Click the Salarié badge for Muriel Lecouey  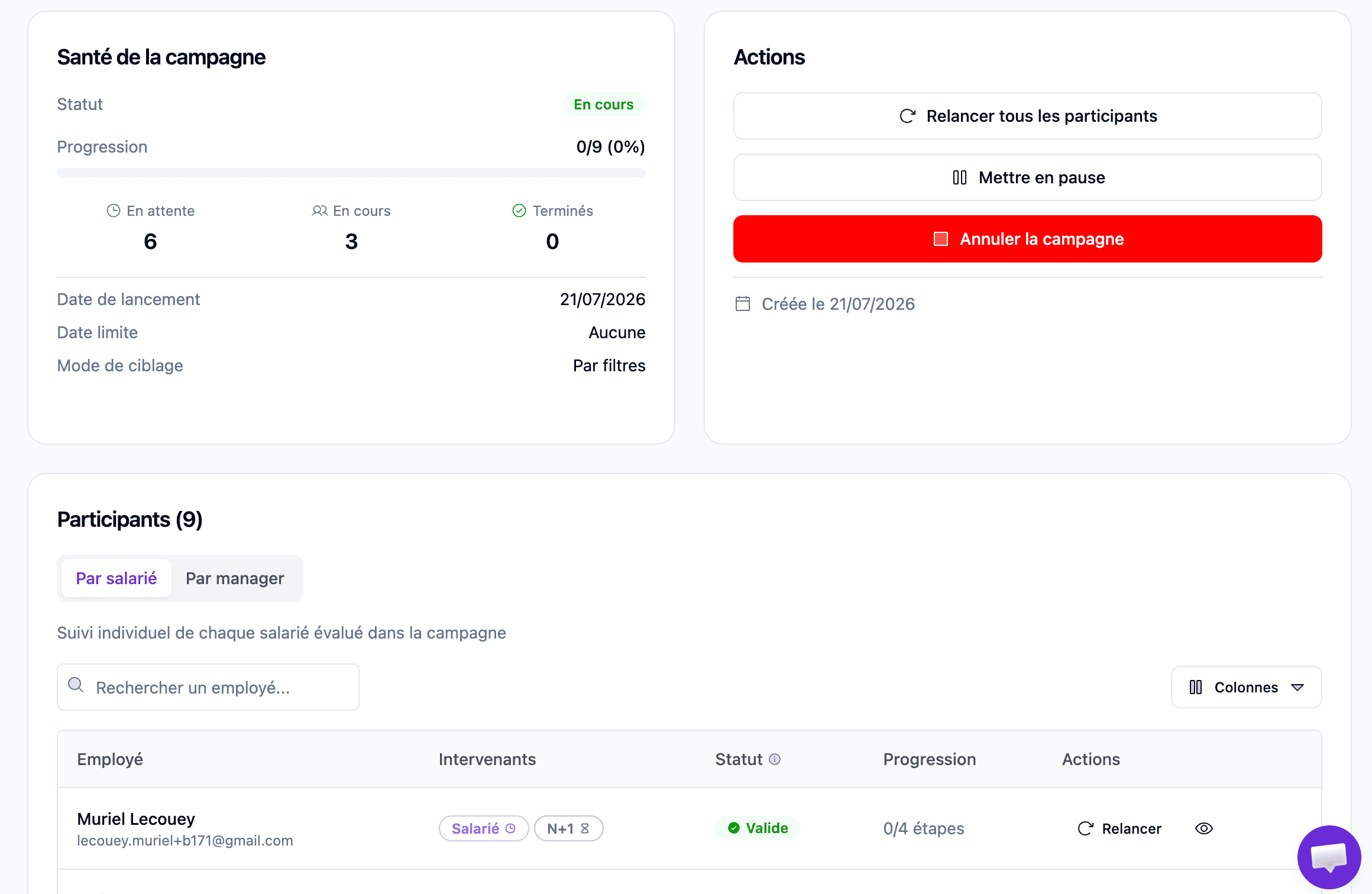point(484,828)
